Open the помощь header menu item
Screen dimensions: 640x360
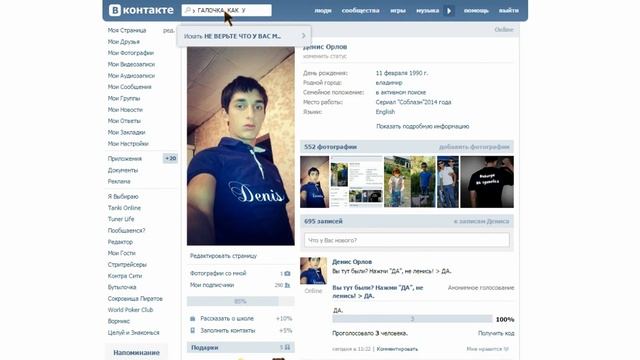(x=476, y=11)
